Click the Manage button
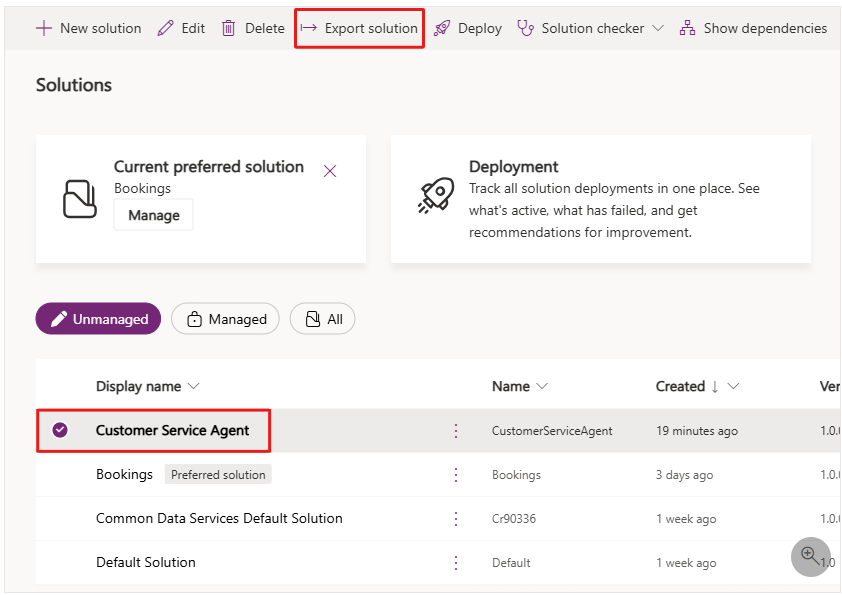Image resolution: width=842 pixels, height=595 pixels. (154, 215)
